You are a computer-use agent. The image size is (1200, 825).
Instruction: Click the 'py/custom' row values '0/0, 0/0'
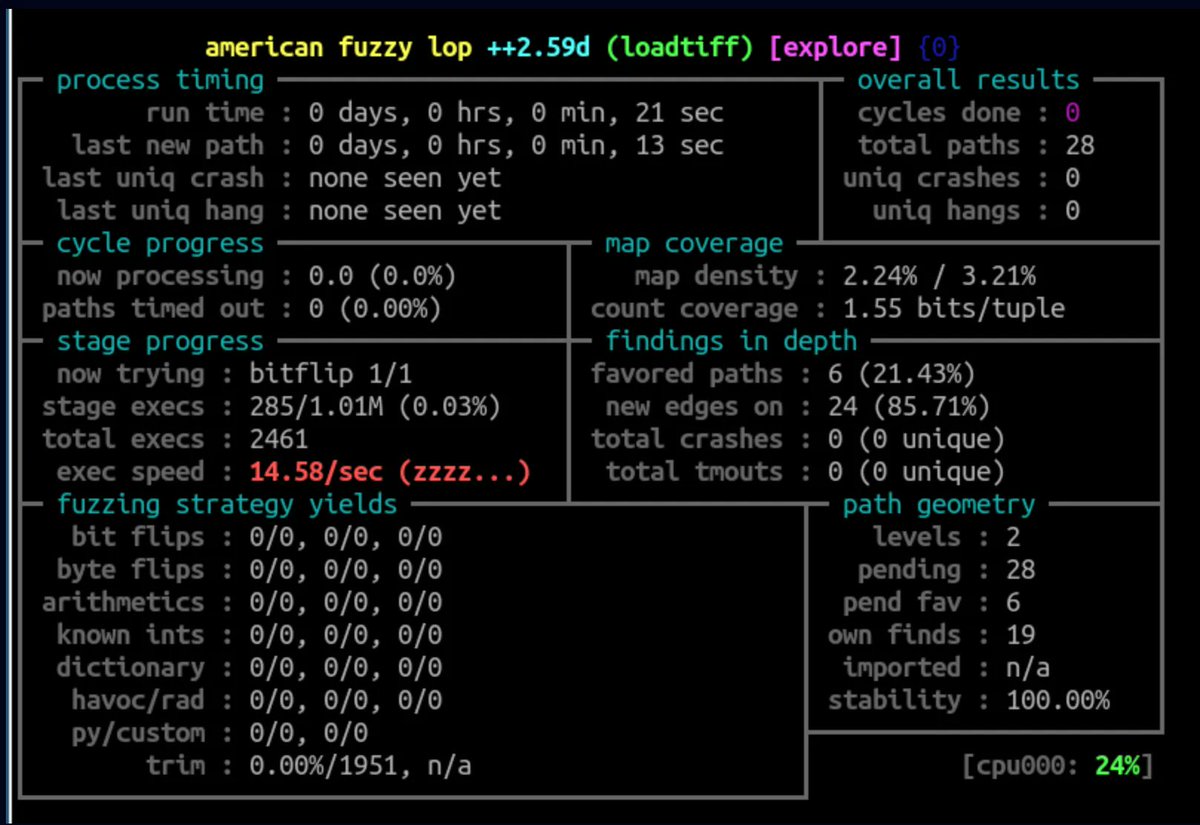coord(308,734)
